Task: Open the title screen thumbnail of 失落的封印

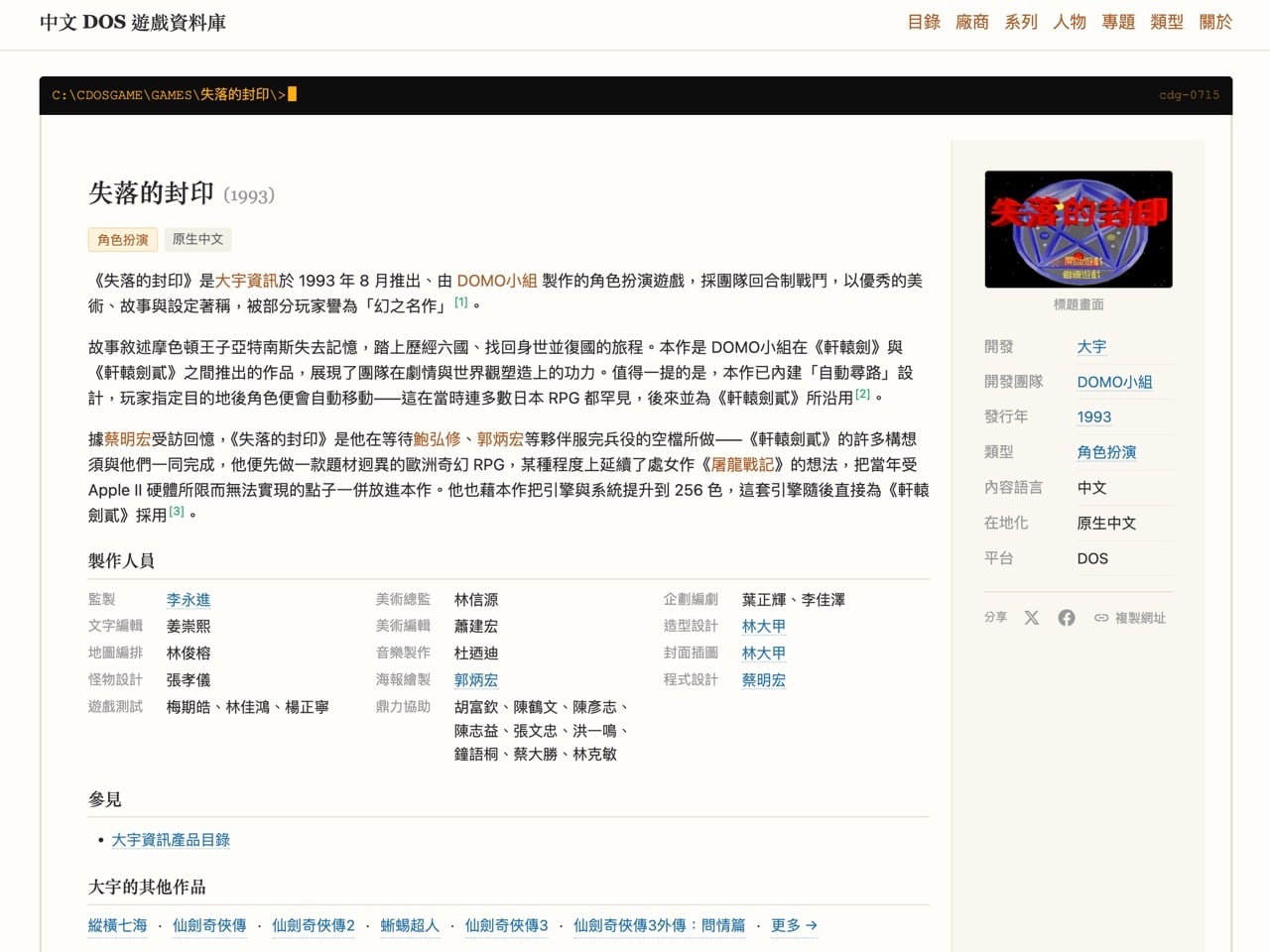Action: point(1079,229)
